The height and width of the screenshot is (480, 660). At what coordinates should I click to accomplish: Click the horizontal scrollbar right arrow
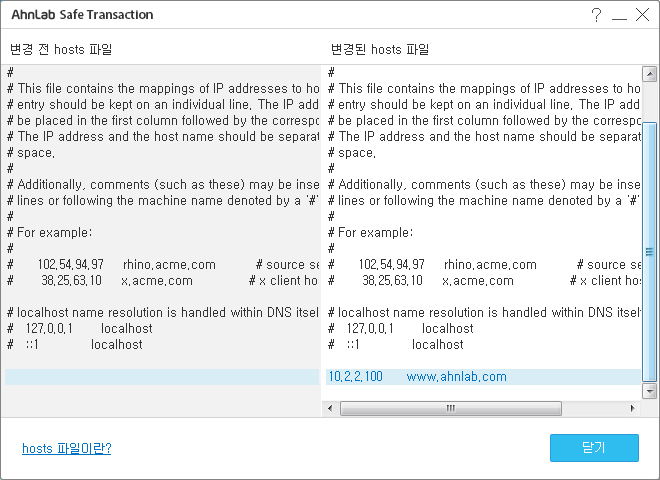pyautogui.click(x=632, y=408)
